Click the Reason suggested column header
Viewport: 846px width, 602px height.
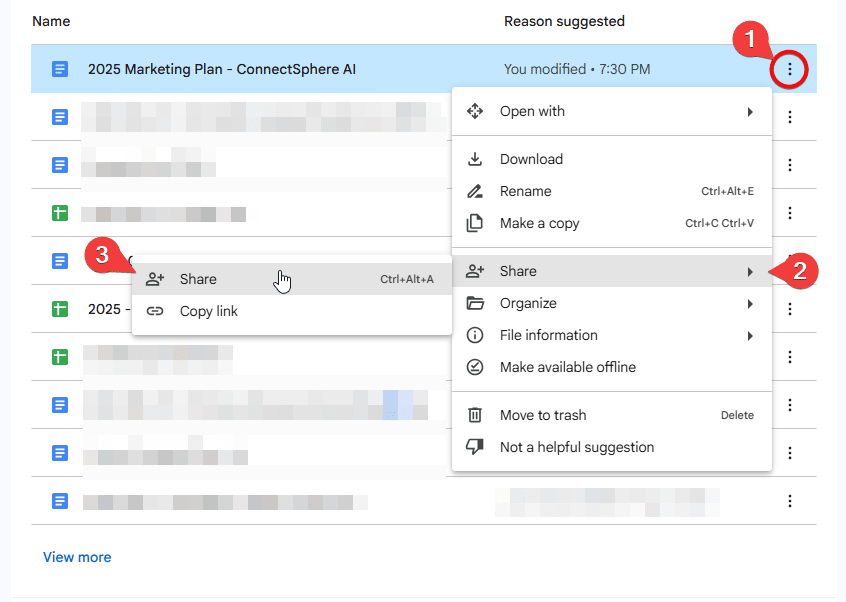[x=564, y=21]
